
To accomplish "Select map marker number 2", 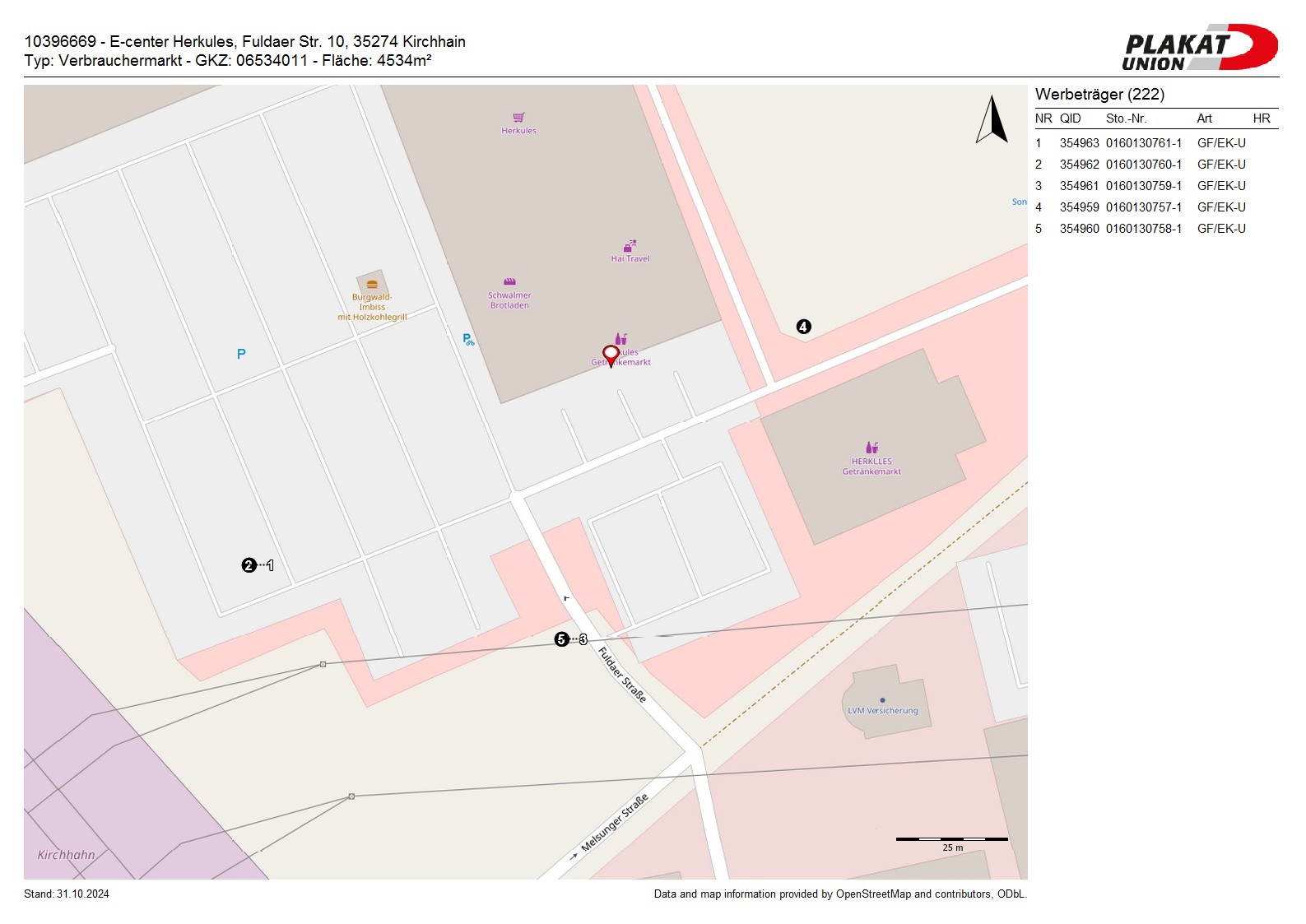I will 249,565.
